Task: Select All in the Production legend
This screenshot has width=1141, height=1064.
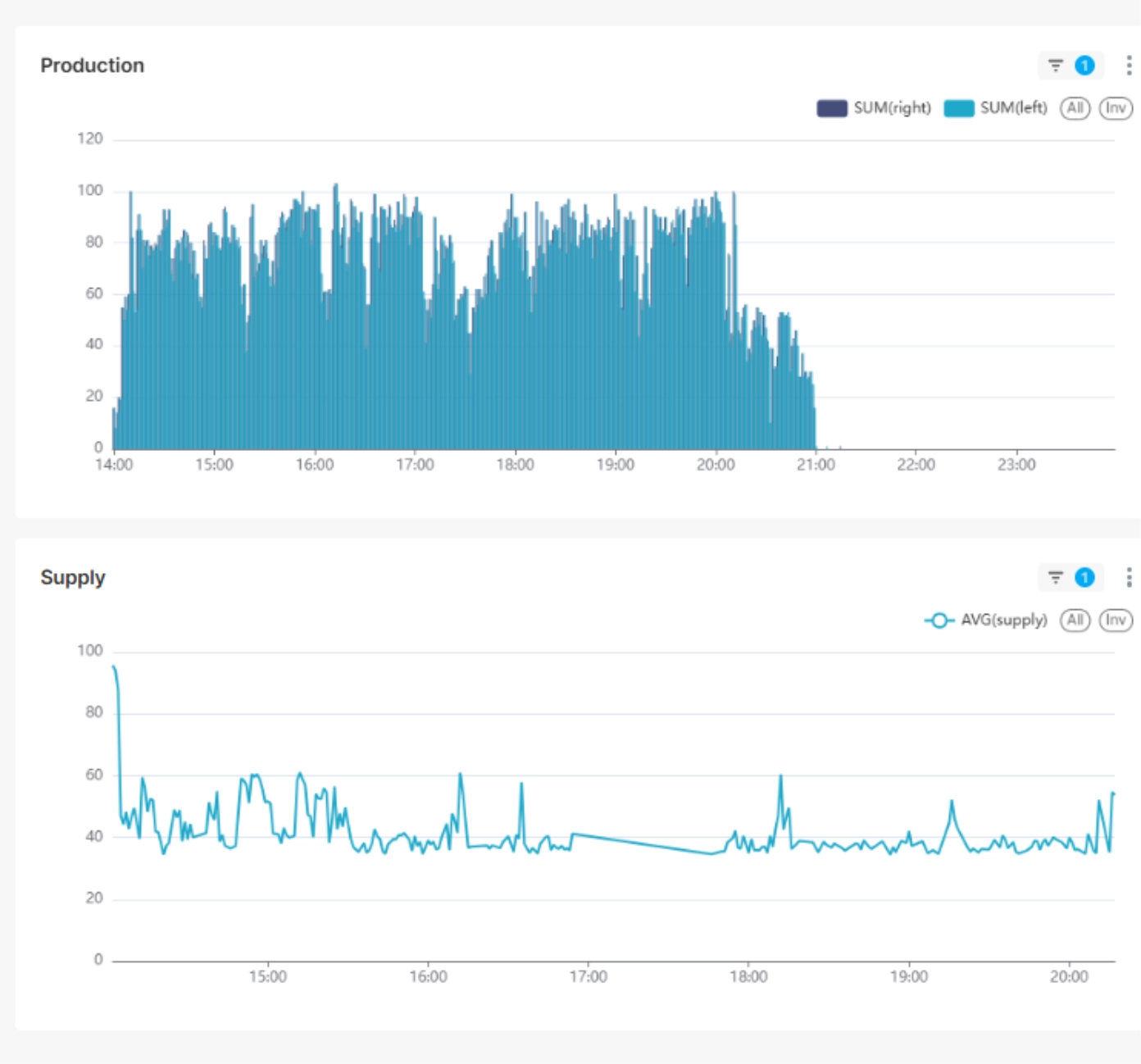Action: click(1075, 108)
